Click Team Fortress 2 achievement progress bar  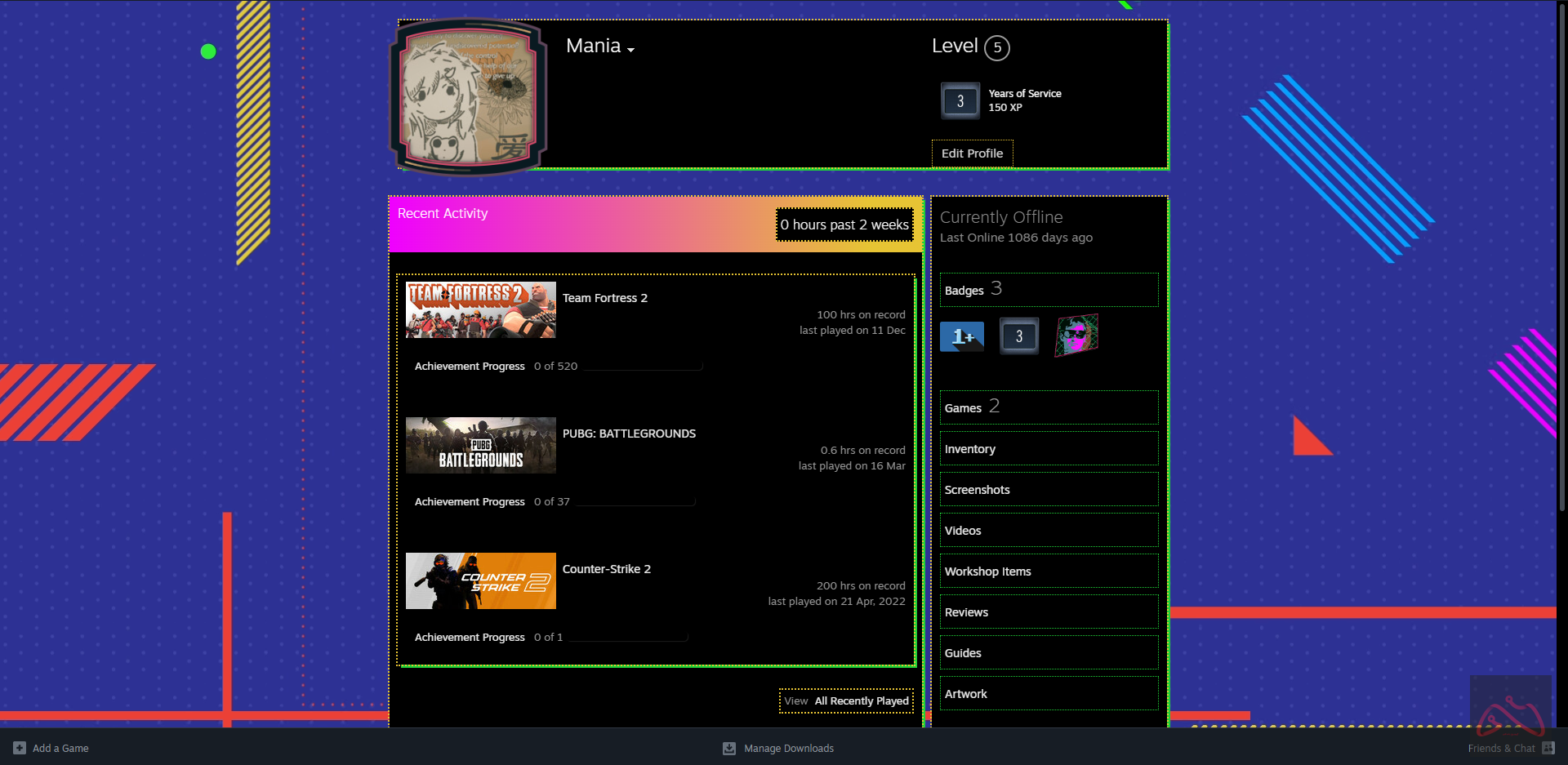coord(643,367)
